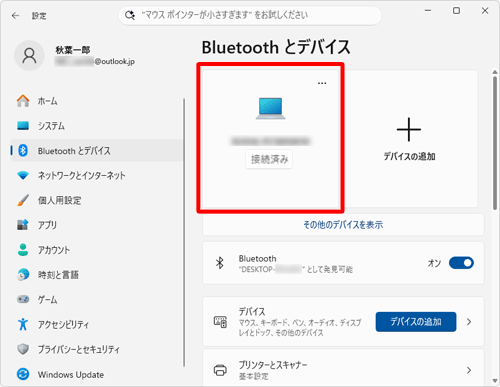Viewport: 500px width, 387px height.
Task: Click the plus icon to add device
Action: tap(409, 129)
